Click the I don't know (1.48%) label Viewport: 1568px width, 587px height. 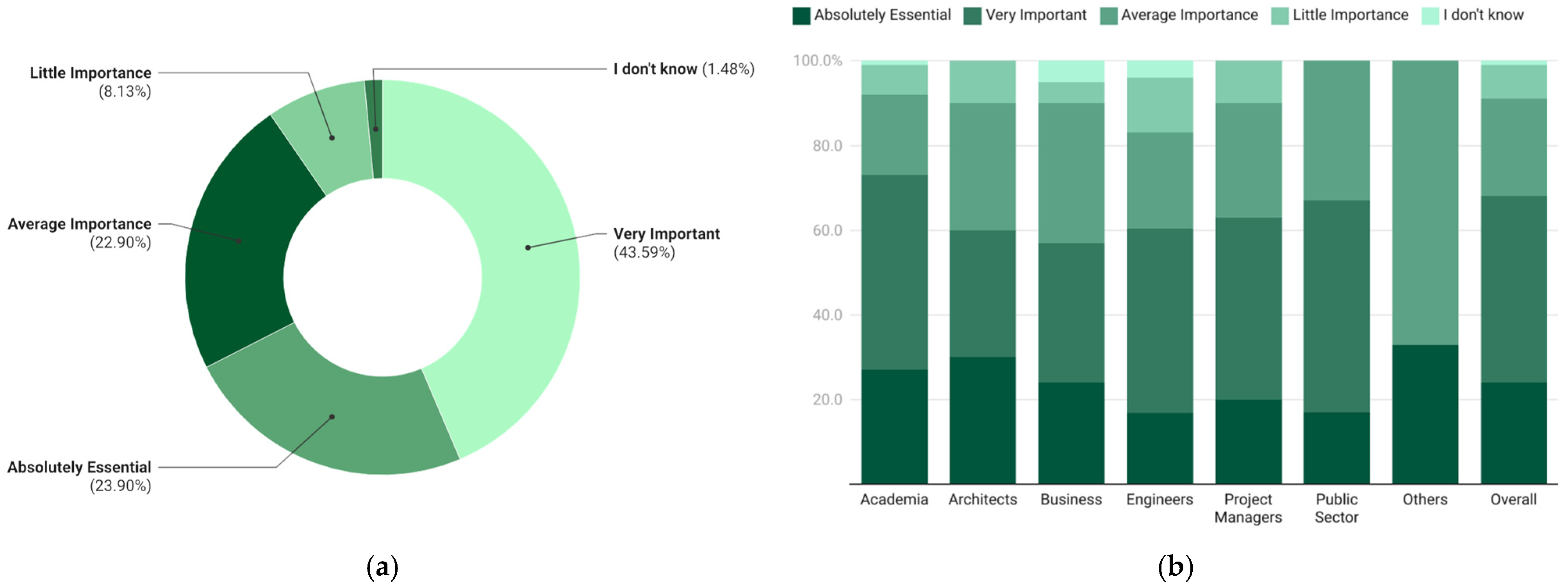(x=683, y=69)
